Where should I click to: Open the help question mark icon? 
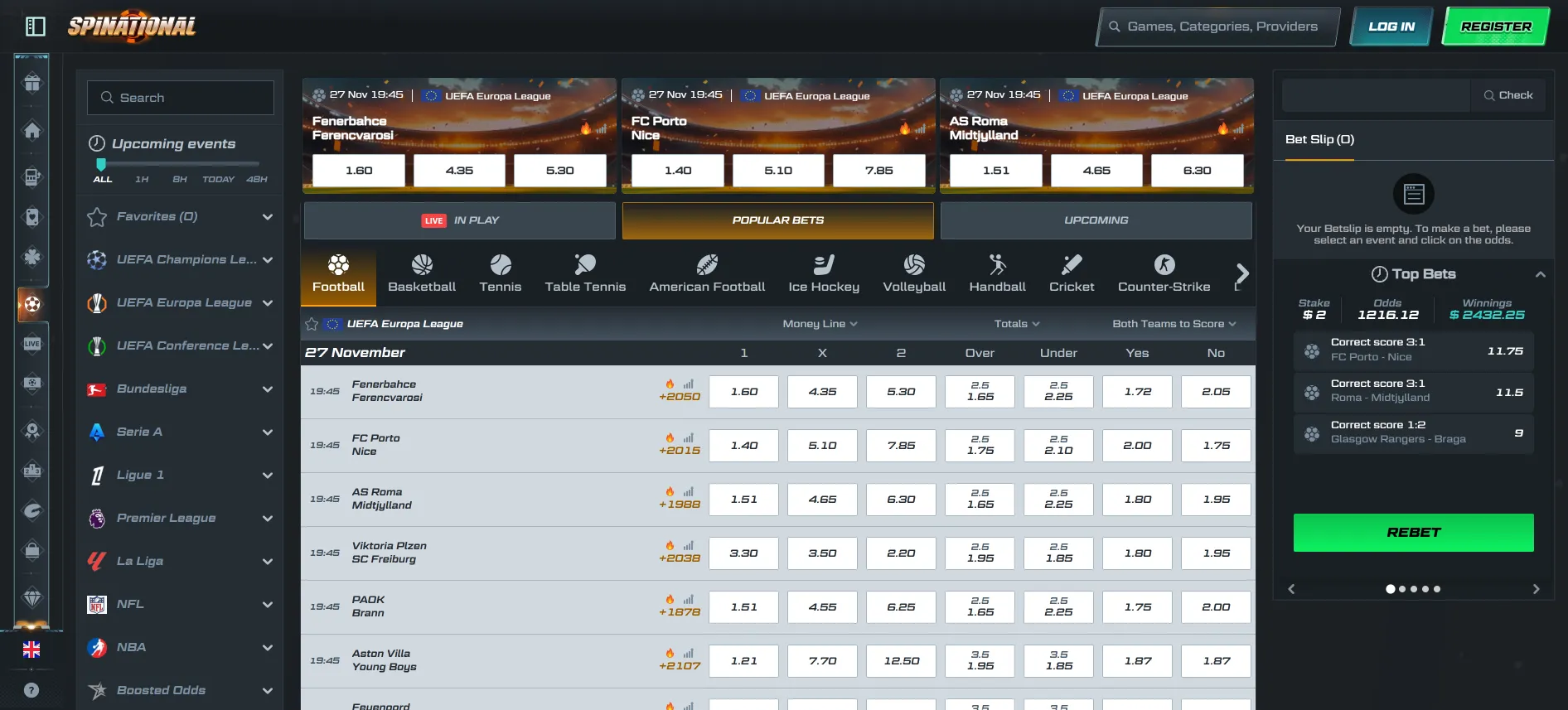tap(31, 690)
